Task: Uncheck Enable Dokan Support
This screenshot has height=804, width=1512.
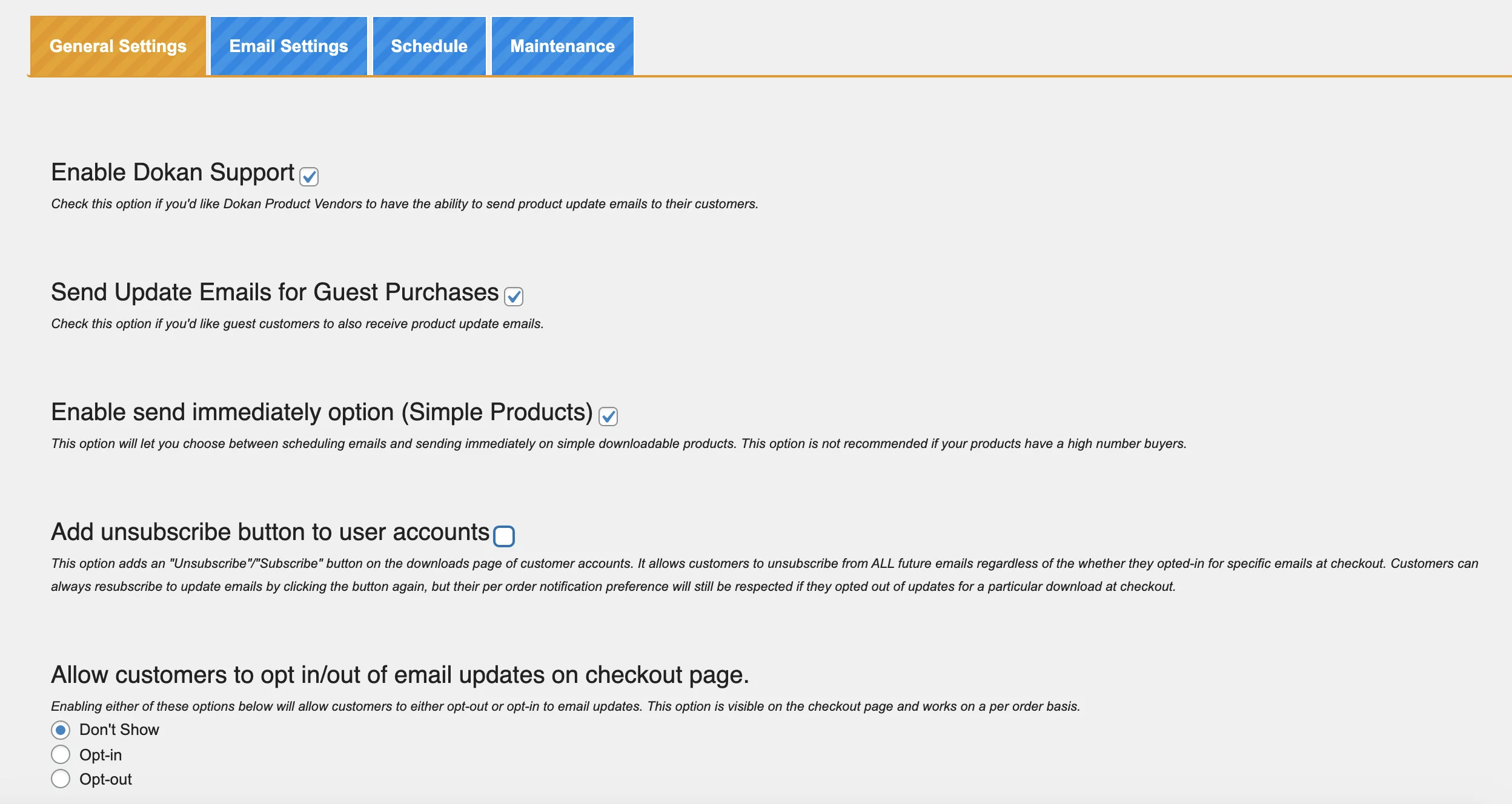Action: pyautogui.click(x=308, y=177)
